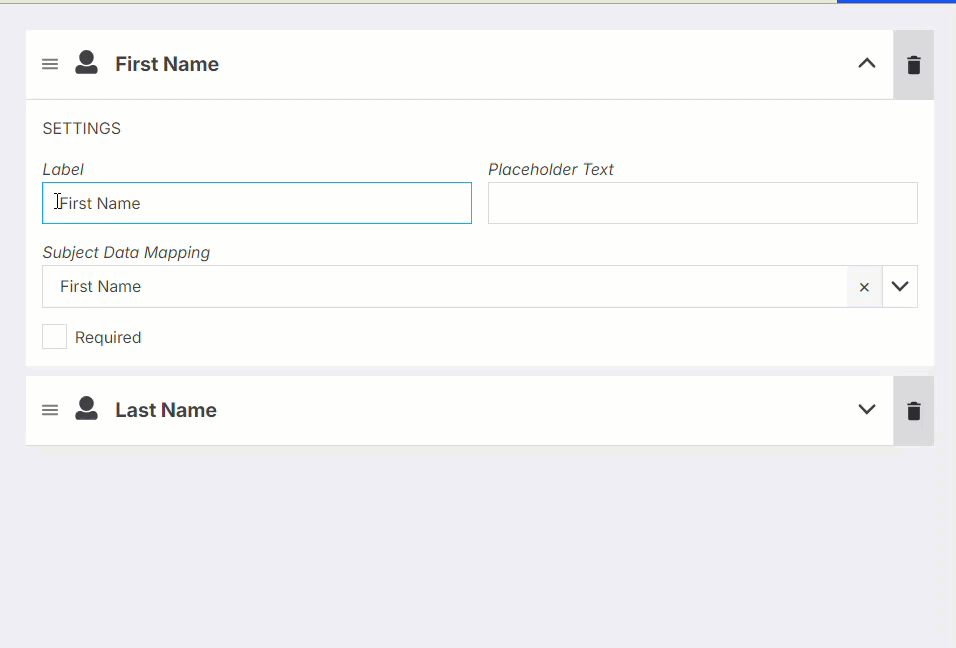The image size is (956, 648).
Task: Clear the Subject Data Mapping selection
Action: click(864, 287)
